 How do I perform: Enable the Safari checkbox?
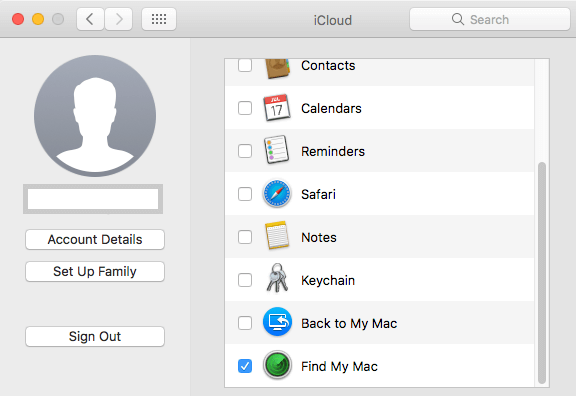[245, 194]
